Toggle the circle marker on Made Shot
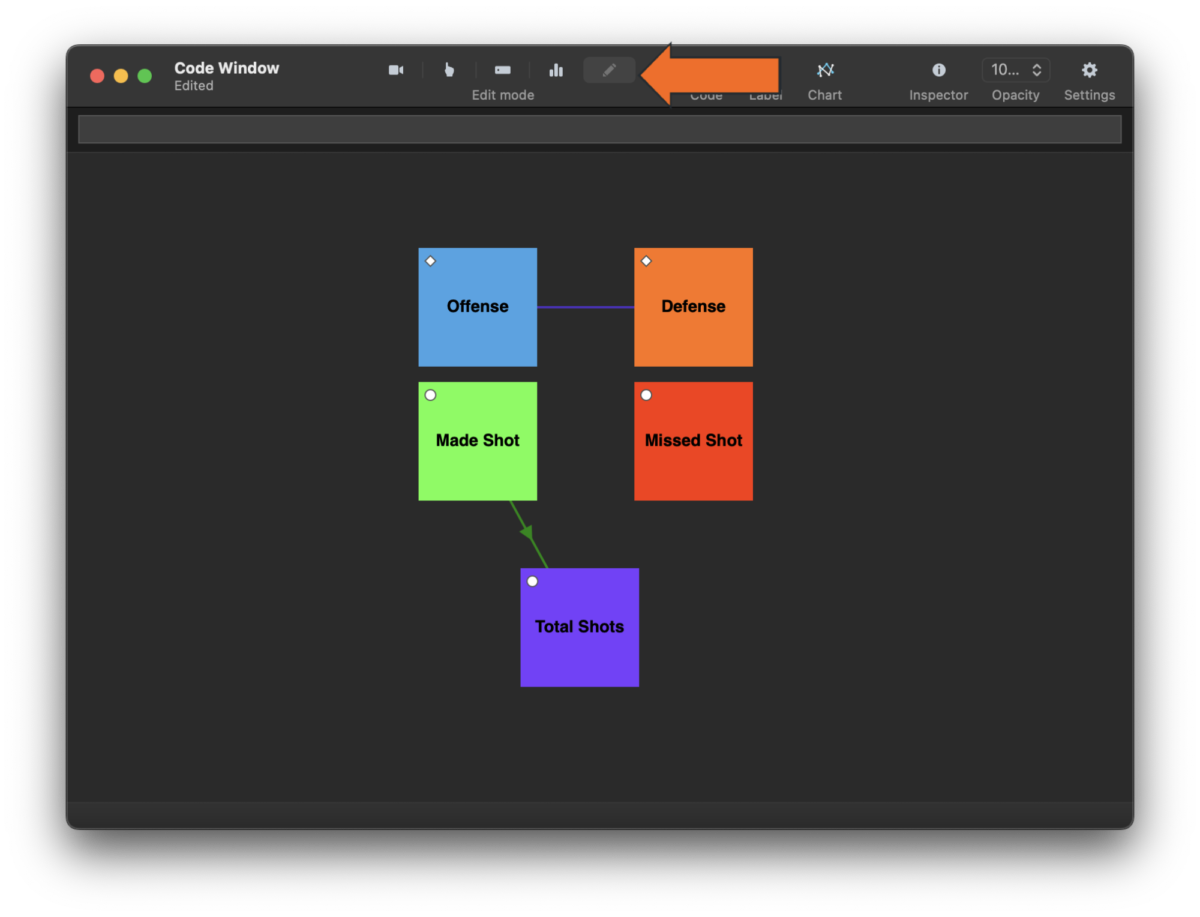Screen dimensions: 1200x917 pos(431,395)
